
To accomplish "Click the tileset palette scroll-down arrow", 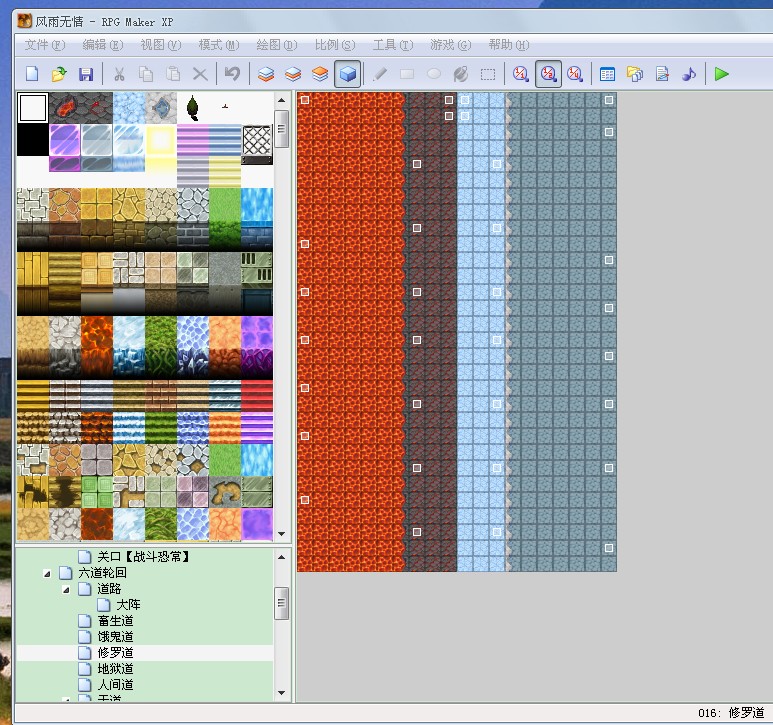I will click(x=281, y=534).
